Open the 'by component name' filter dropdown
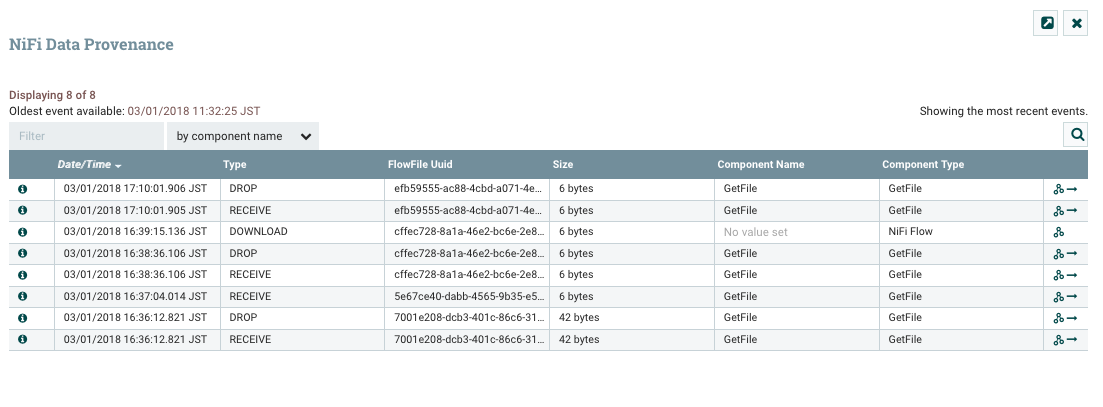The image size is (1103, 407). tap(243, 136)
